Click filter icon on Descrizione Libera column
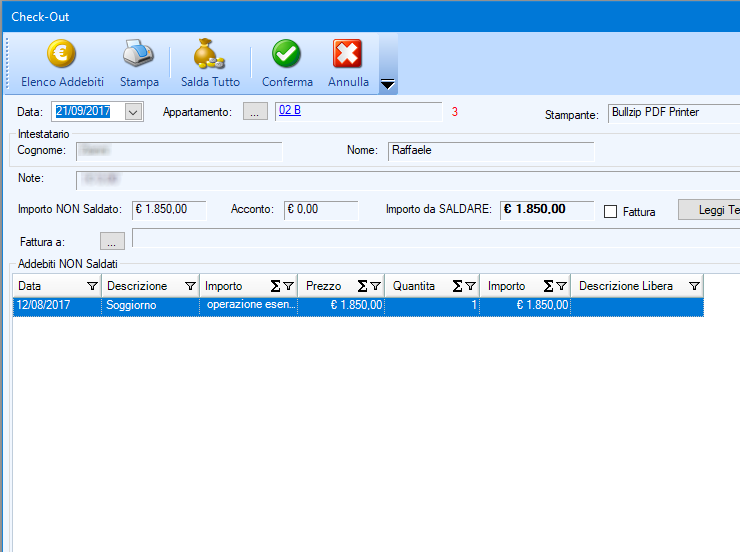Image resolution: width=740 pixels, height=552 pixels. click(694, 286)
